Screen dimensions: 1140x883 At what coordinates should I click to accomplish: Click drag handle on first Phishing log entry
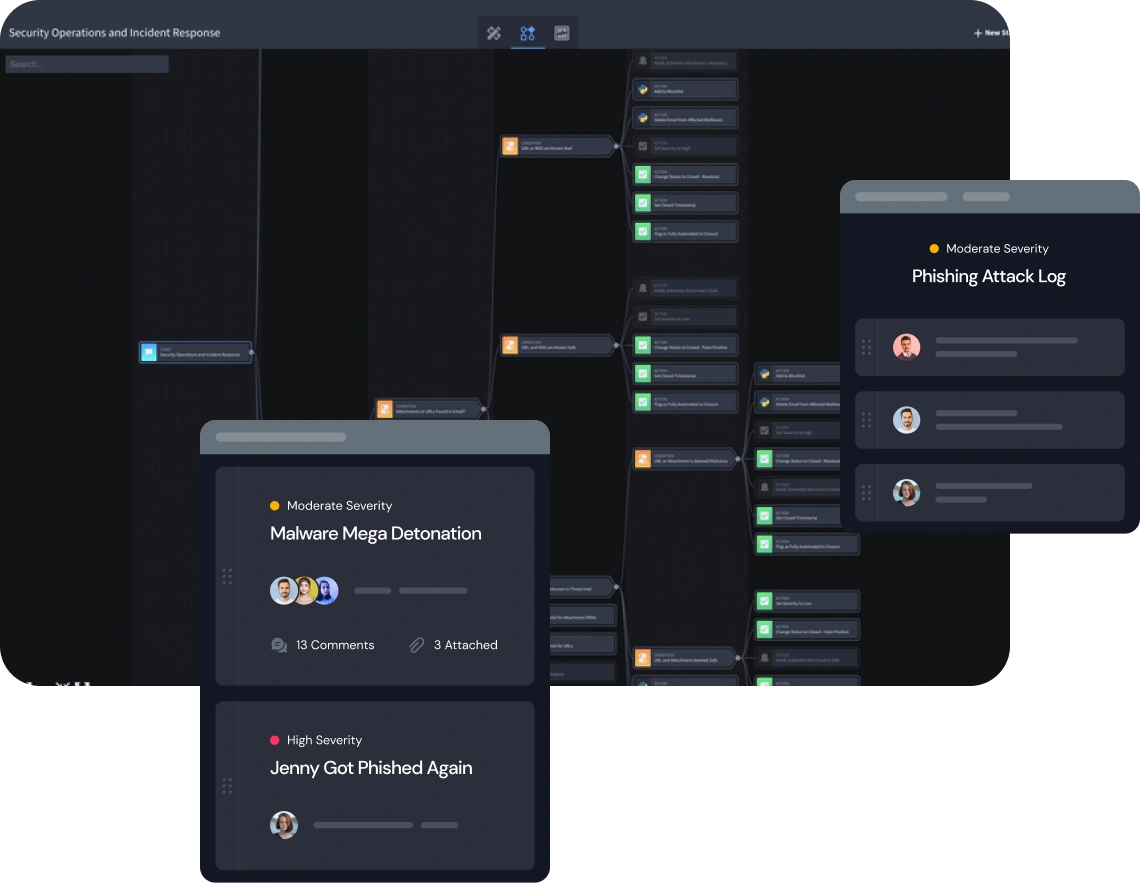point(866,347)
